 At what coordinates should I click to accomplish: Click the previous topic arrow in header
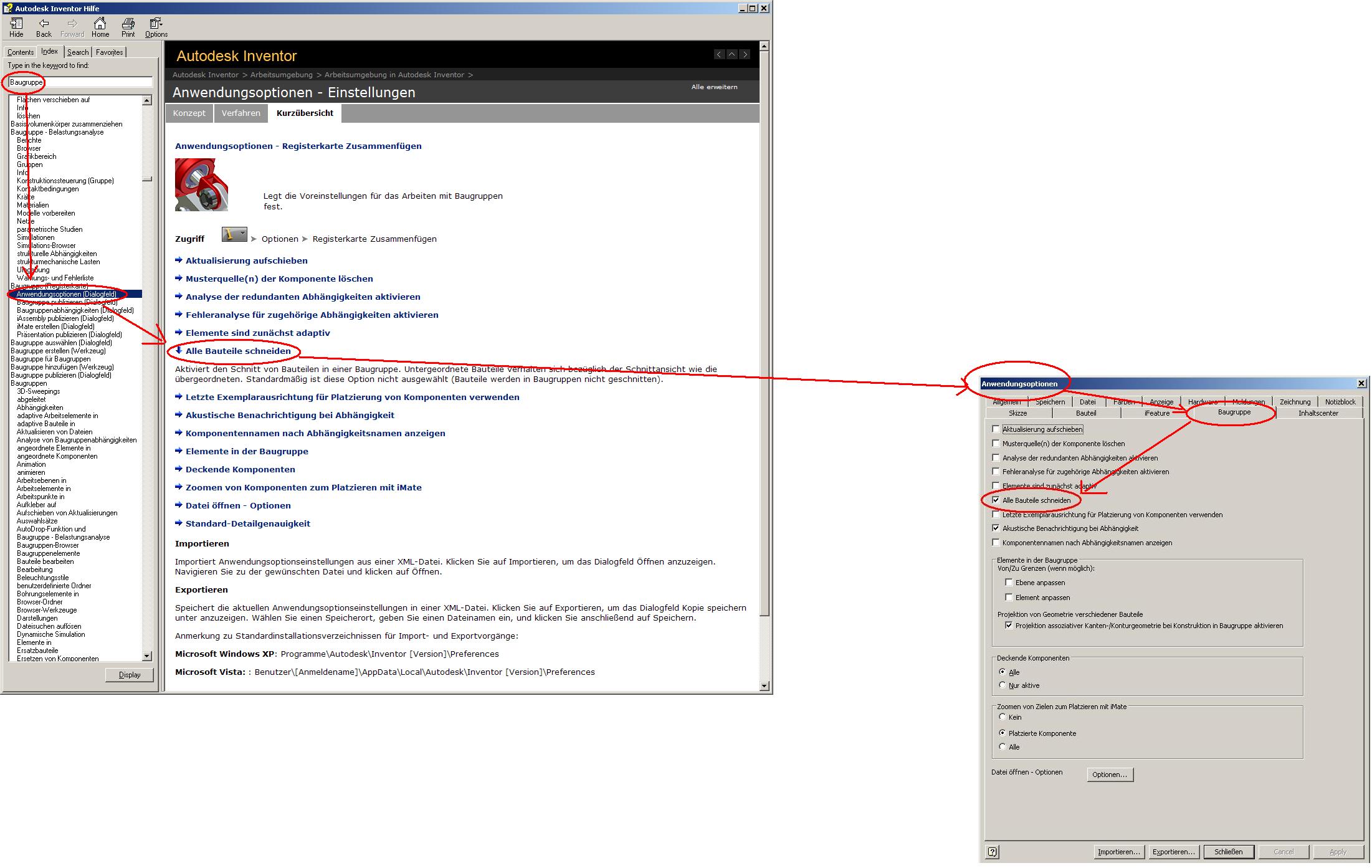[719, 55]
